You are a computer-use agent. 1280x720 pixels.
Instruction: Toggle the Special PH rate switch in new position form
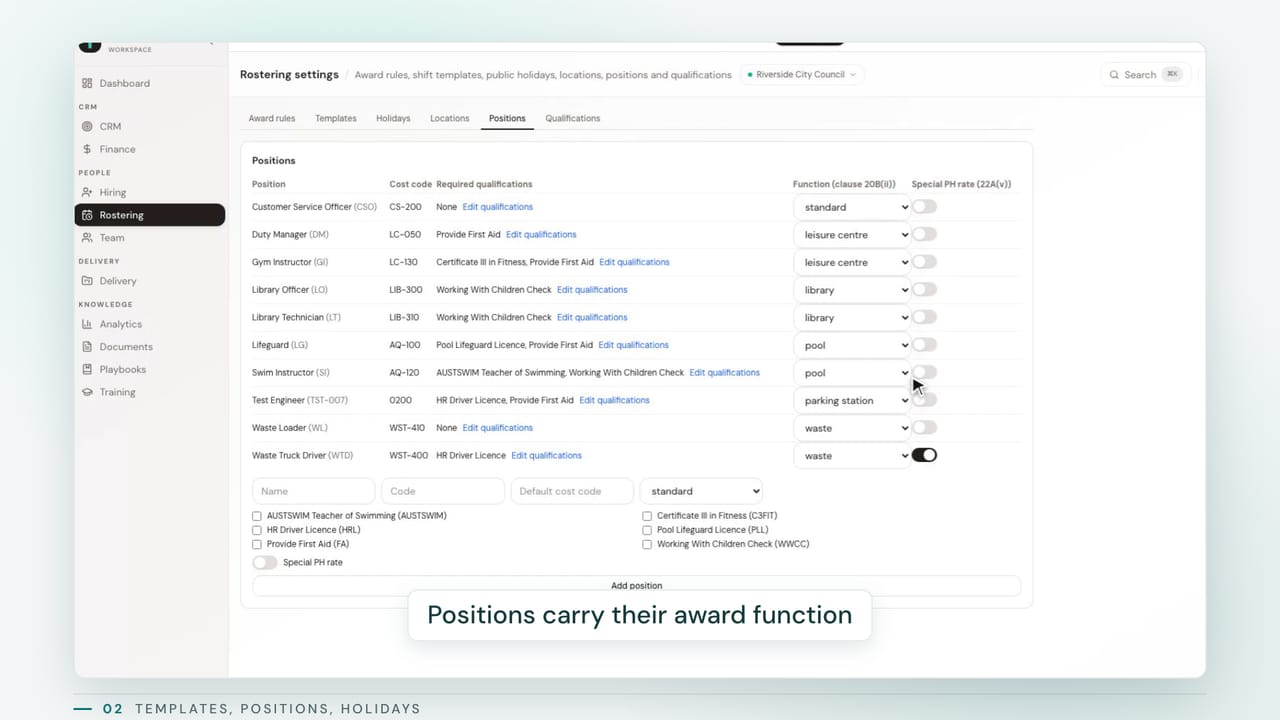coord(265,563)
